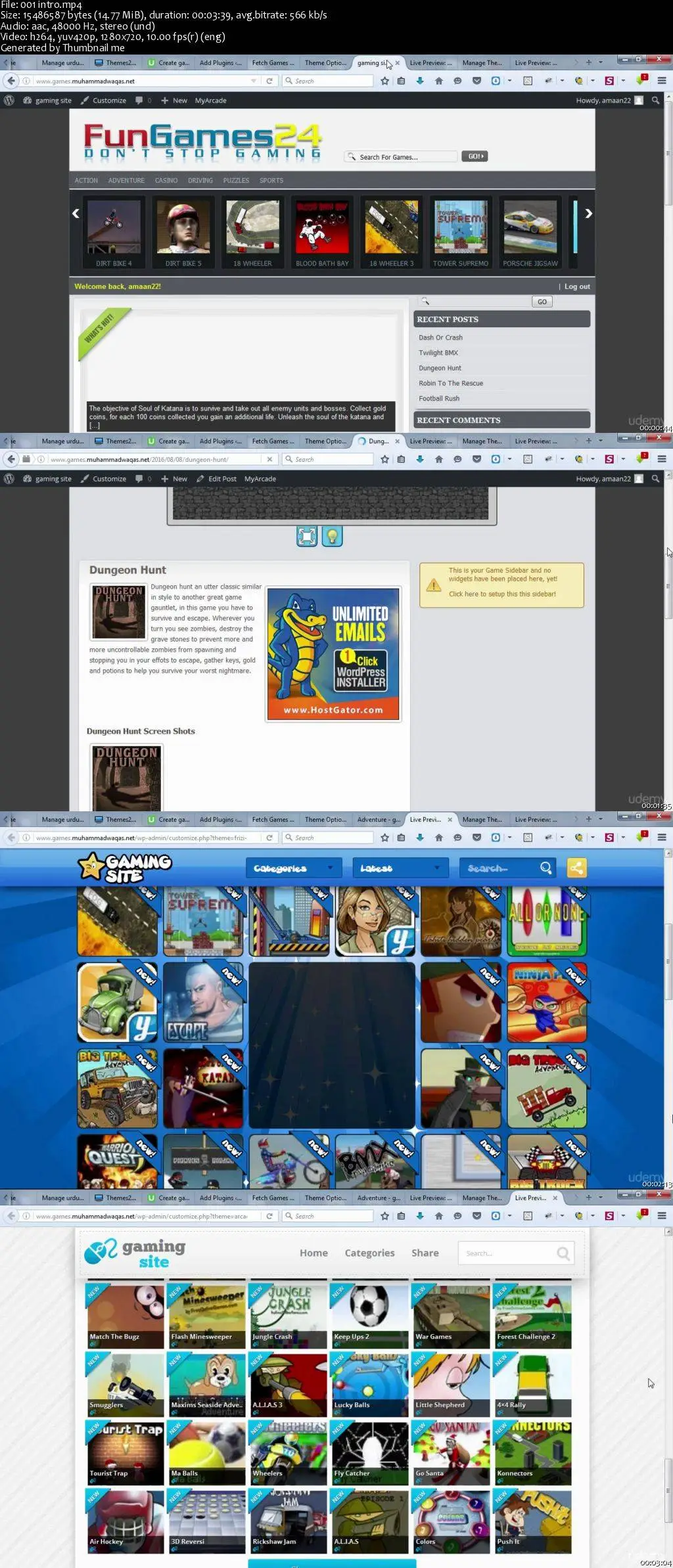Open the Rickshaw Jam game tile
This screenshot has height=1568, width=673.
tap(289, 1522)
